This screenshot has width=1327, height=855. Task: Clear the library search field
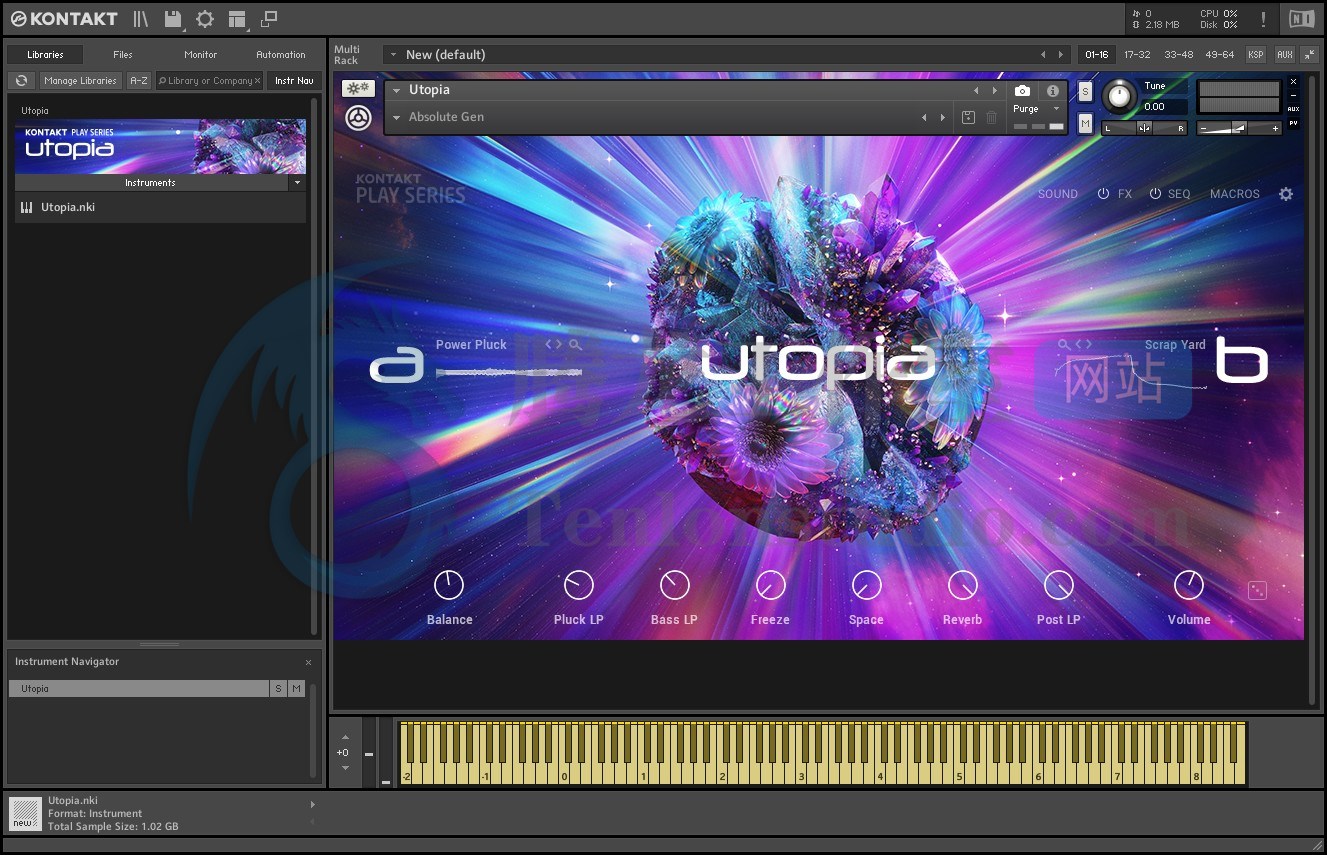tap(257, 81)
